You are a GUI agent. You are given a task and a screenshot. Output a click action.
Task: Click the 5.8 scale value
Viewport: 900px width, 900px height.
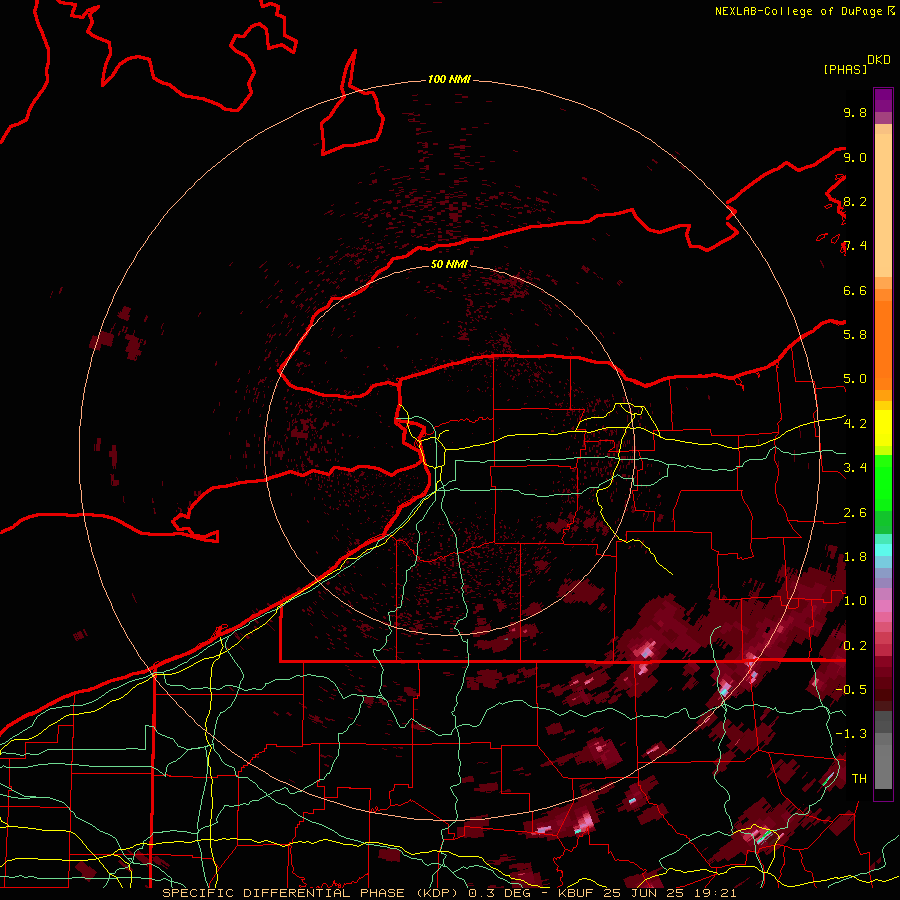tap(855, 335)
